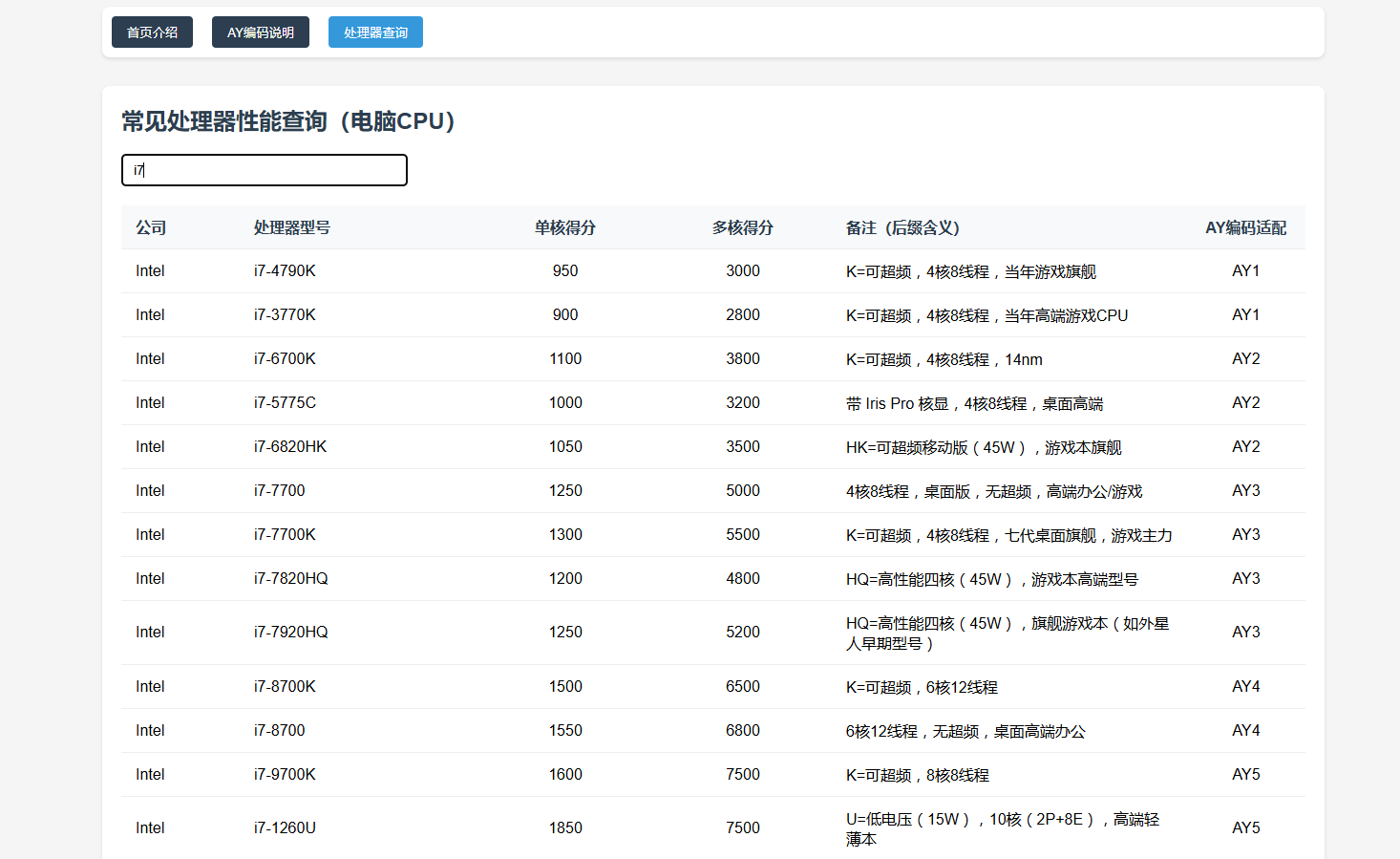This screenshot has width=1400, height=859.
Task: Select the 处理器查询 tab
Action: 375,32
